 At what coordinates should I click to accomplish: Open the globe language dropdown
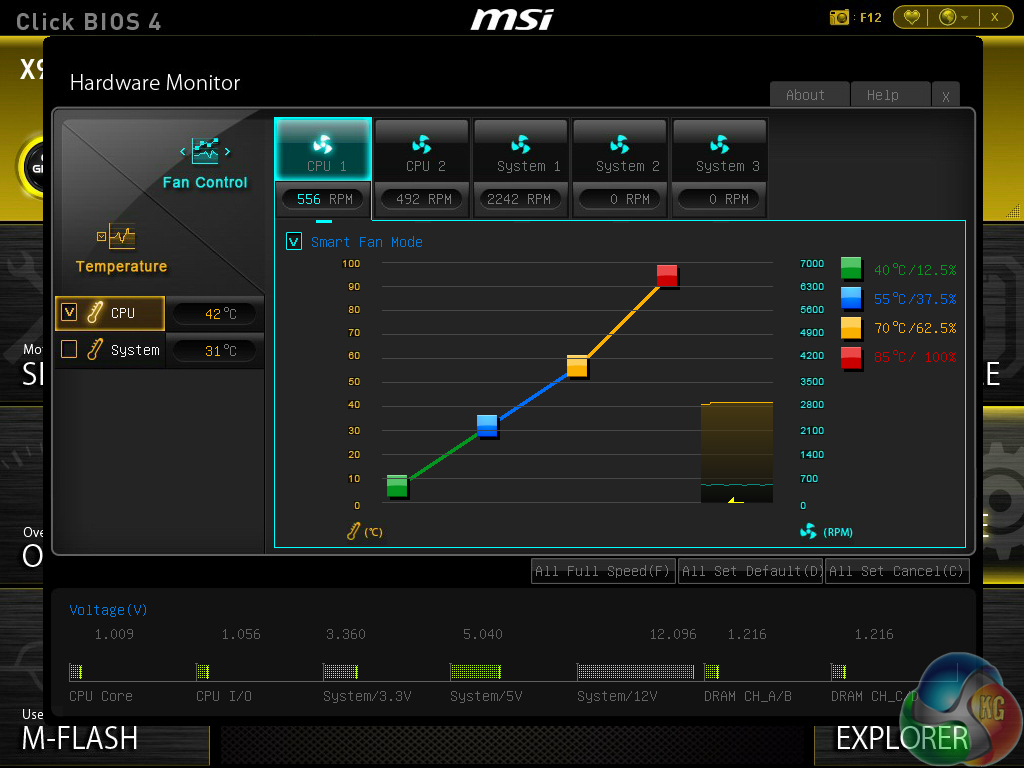(x=953, y=18)
